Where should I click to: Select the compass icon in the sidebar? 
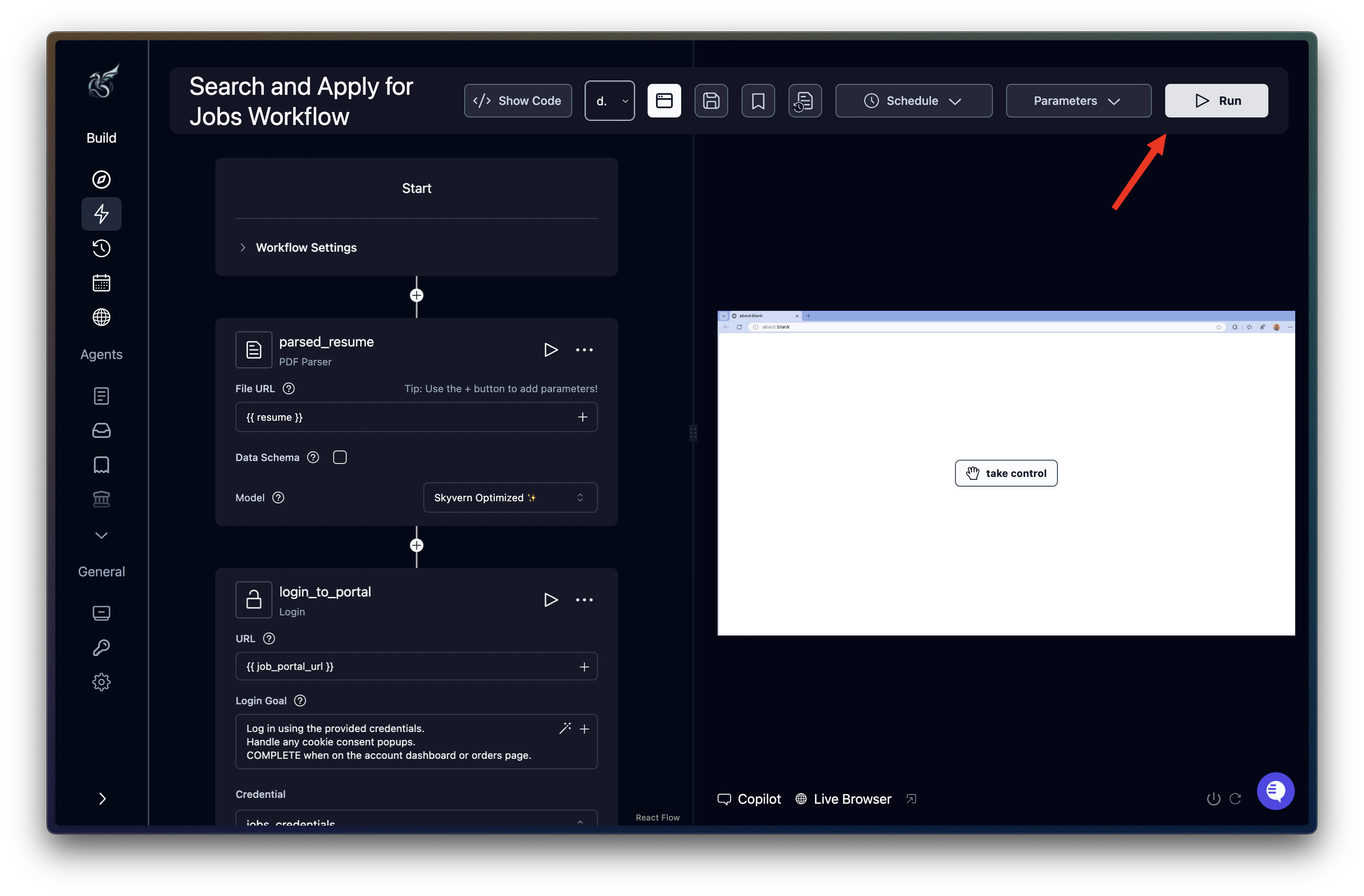tap(102, 179)
